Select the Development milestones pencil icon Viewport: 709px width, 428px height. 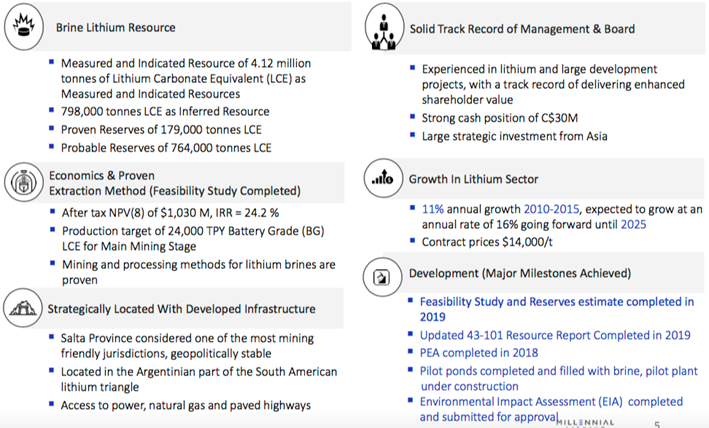click(x=382, y=274)
